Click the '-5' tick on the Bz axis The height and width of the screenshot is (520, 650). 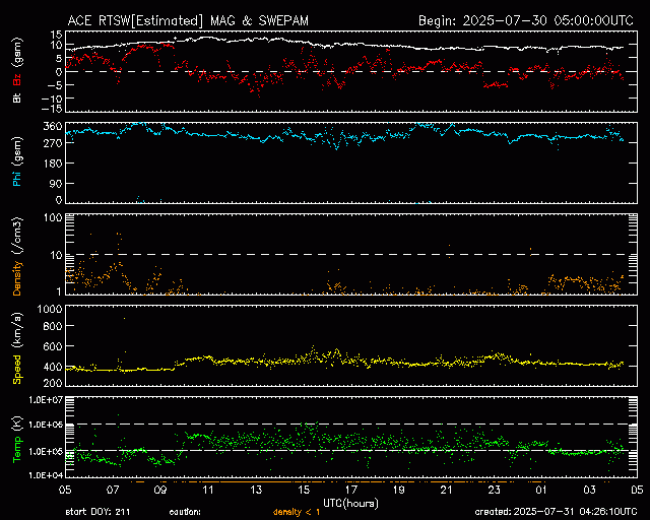(55, 85)
